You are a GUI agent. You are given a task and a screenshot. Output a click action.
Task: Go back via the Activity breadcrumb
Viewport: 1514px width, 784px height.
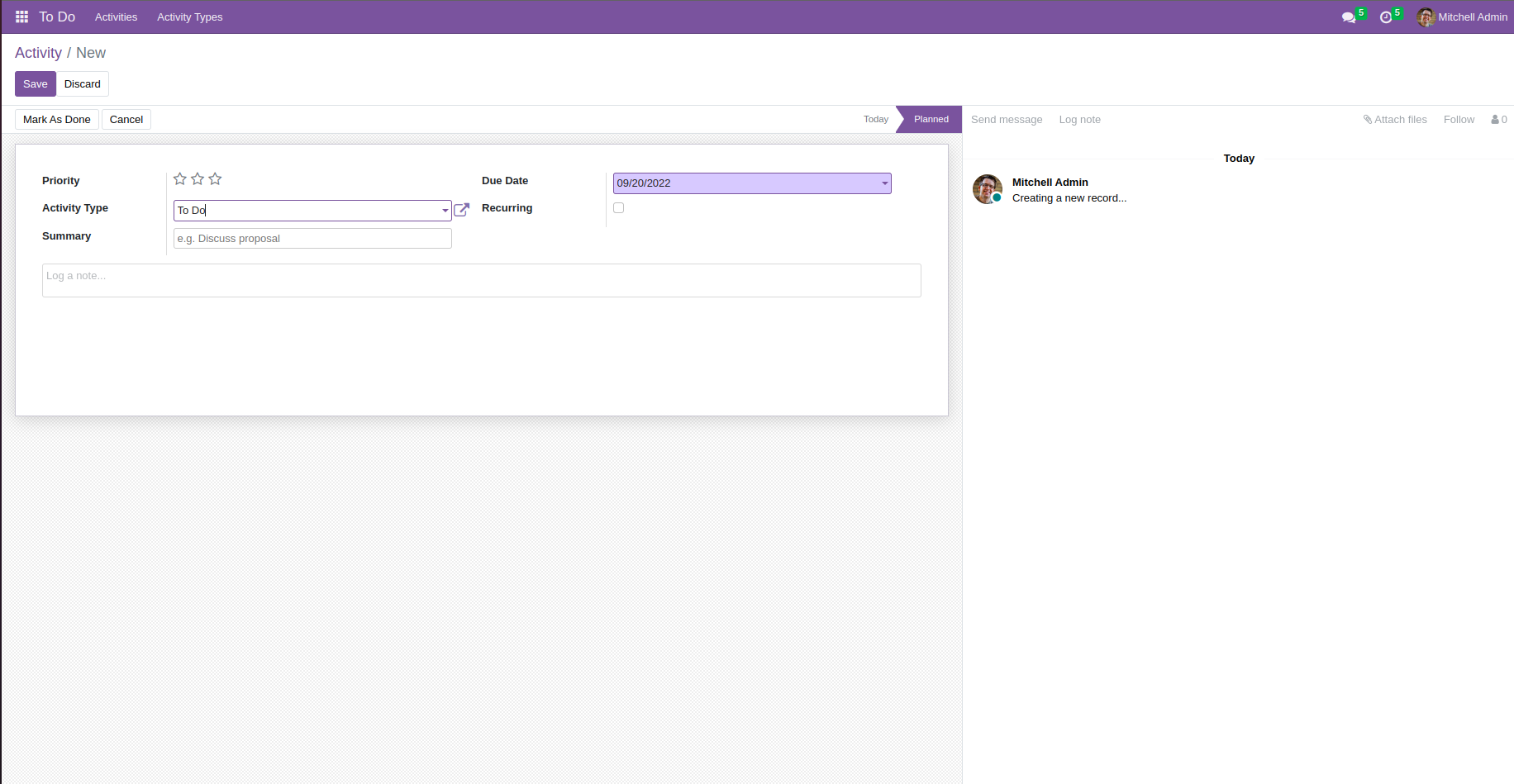[38, 53]
